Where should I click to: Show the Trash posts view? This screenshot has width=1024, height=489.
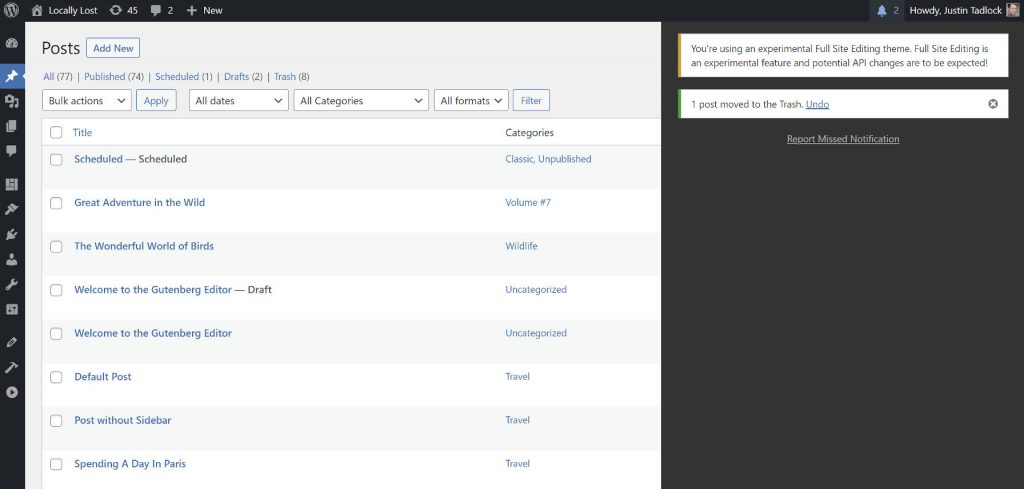point(284,77)
